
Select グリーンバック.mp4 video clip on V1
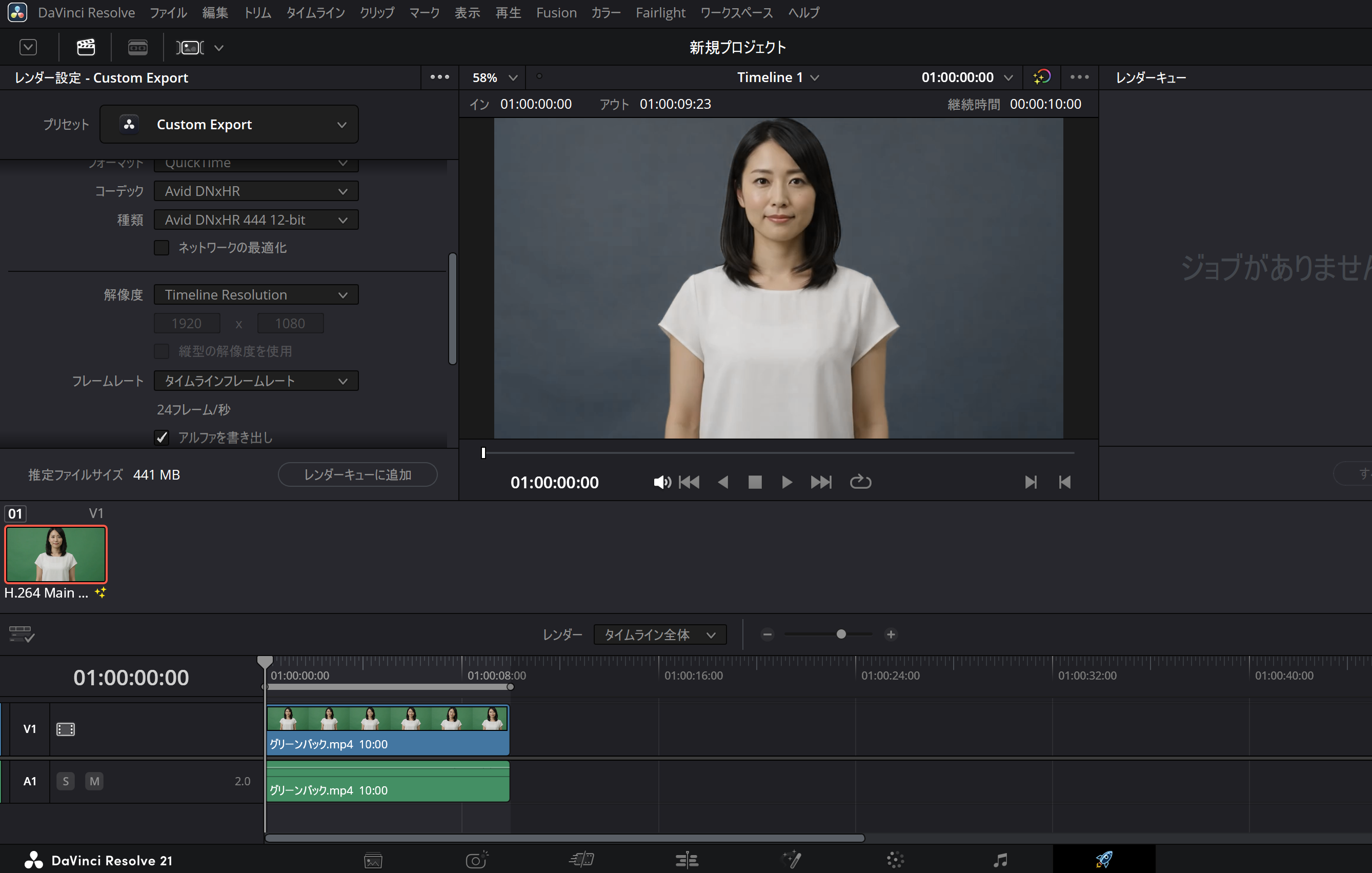[x=388, y=730]
